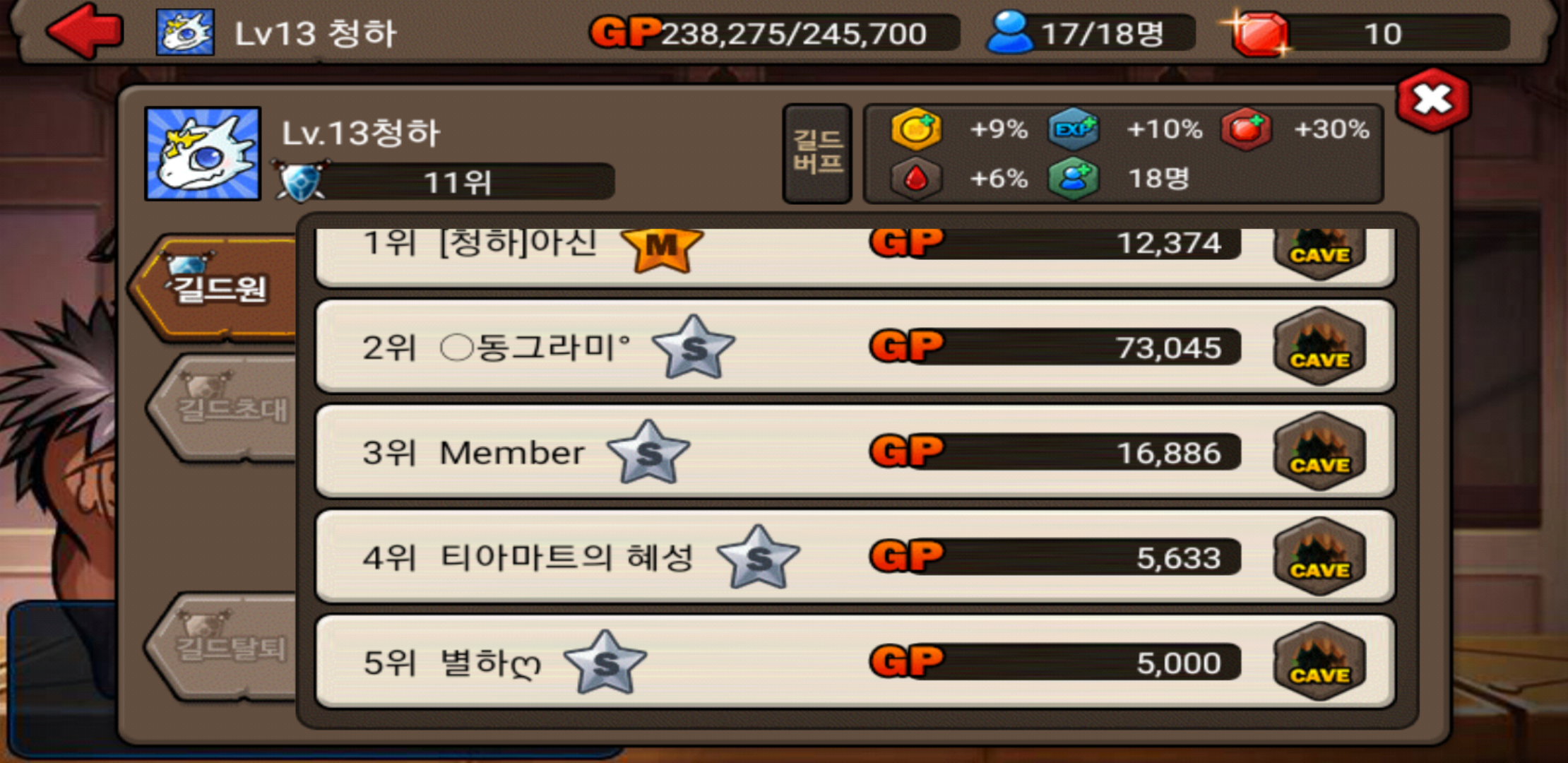
Task: Tap the blood drop +6% buff icon
Action: (915, 179)
